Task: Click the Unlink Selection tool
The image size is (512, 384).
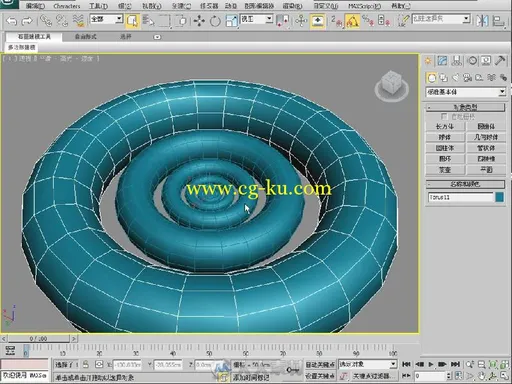Action: (x=62, y=21)
